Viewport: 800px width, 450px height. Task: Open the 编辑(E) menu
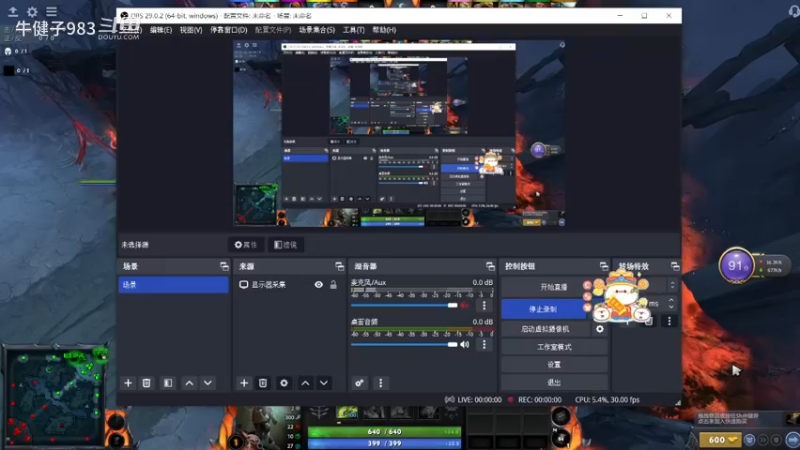pyautogui.click(x=161, y=30)
